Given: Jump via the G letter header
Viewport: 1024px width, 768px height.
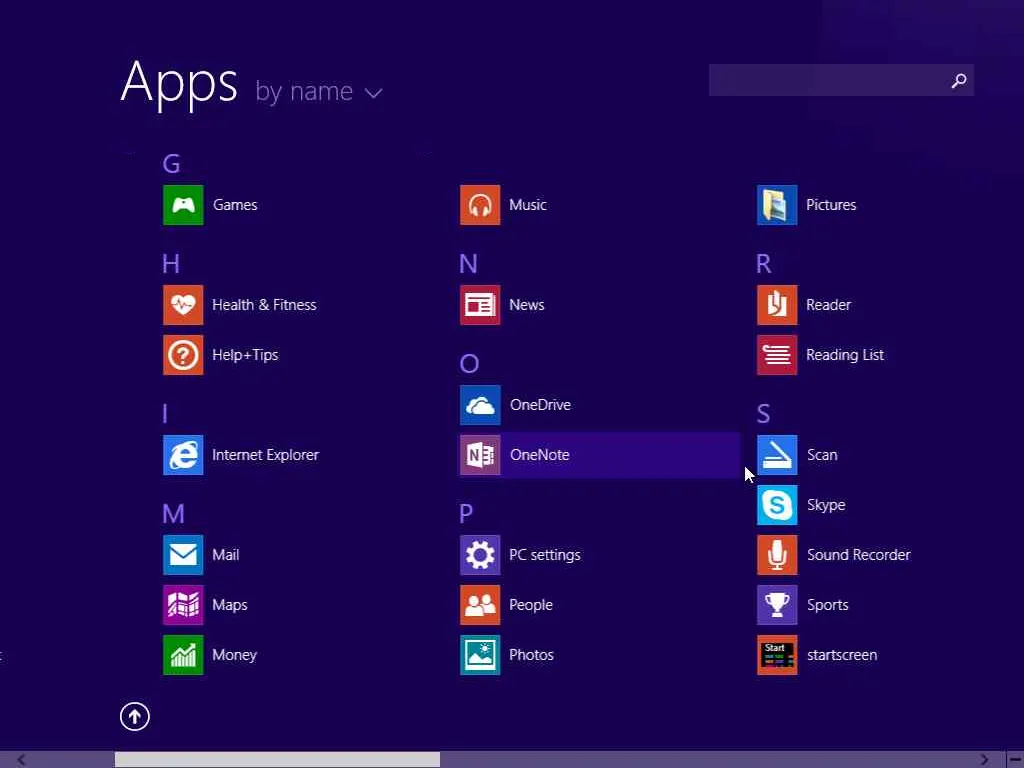Looking at the screenshot, I should click(x=171, y=163).
